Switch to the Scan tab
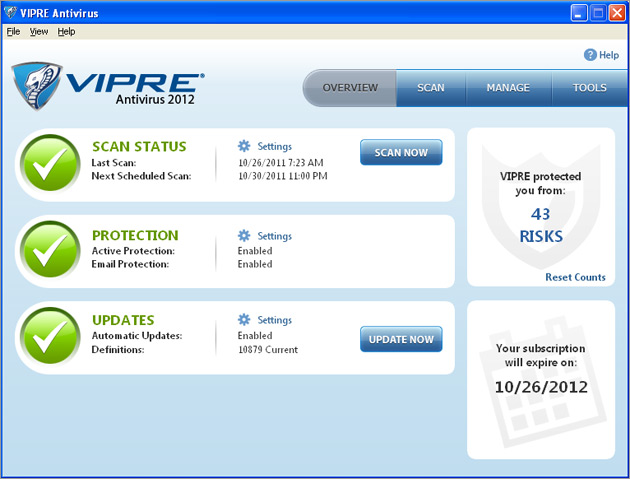This screenshot has width=630, height=479. (x=431, y=88)
